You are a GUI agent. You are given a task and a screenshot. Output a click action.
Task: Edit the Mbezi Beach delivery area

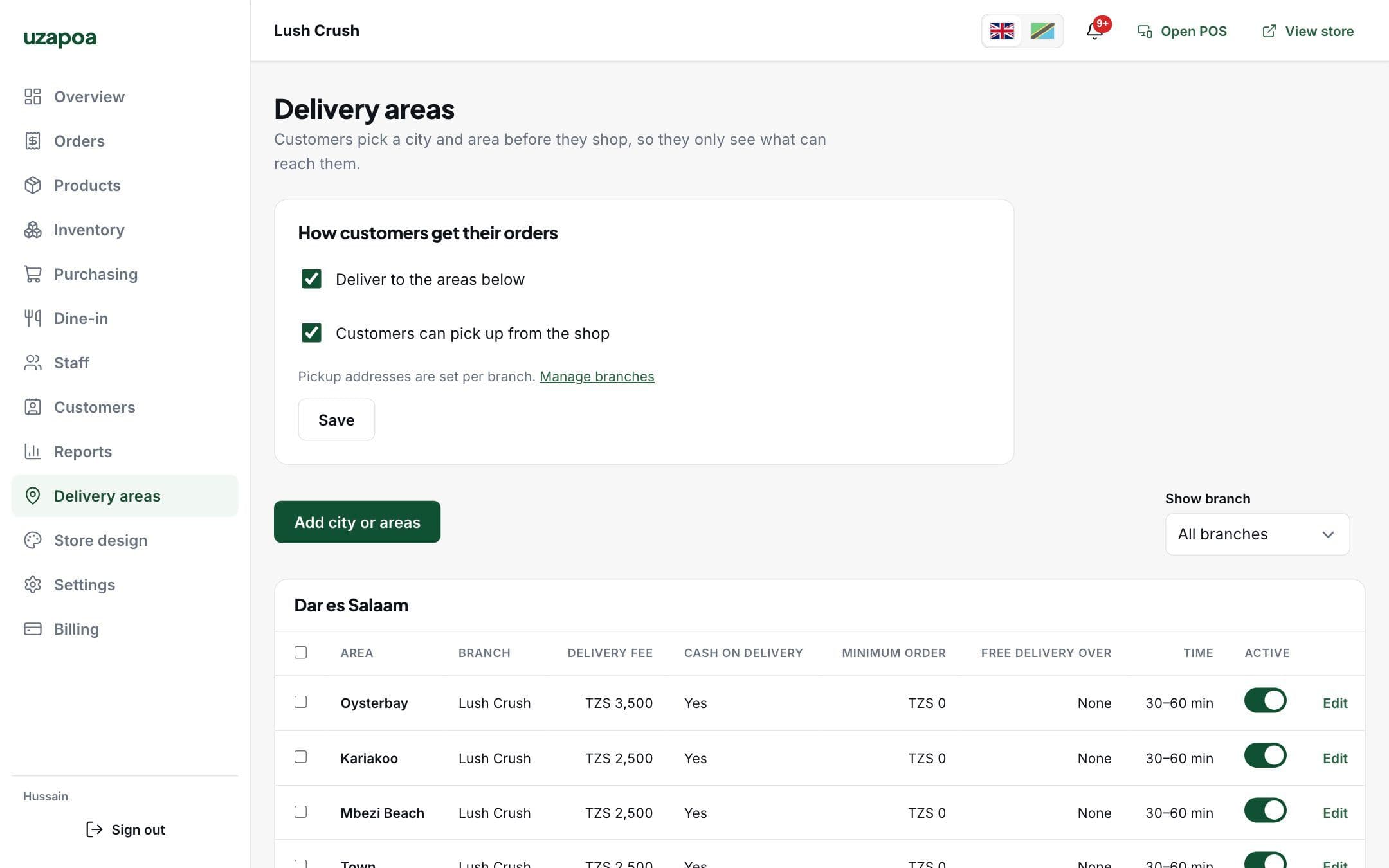[x=1335, y=813]
